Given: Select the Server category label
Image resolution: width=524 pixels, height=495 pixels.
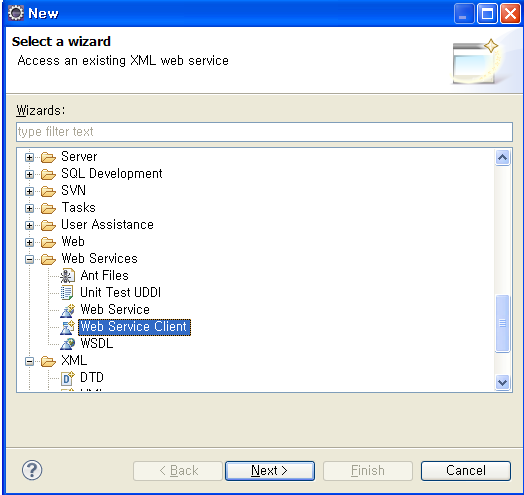Looking at the screenshot, I should click(x=79, y=157).
